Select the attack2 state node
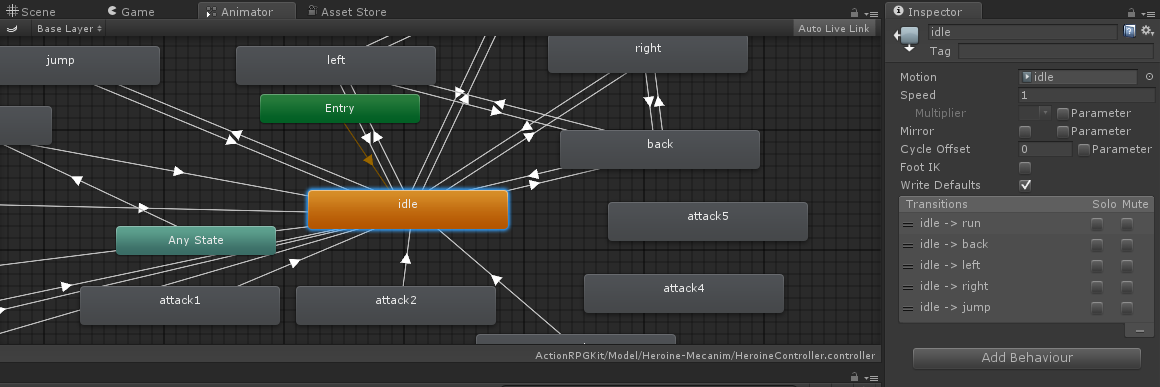1160x387 pixels. coord(396,306)
